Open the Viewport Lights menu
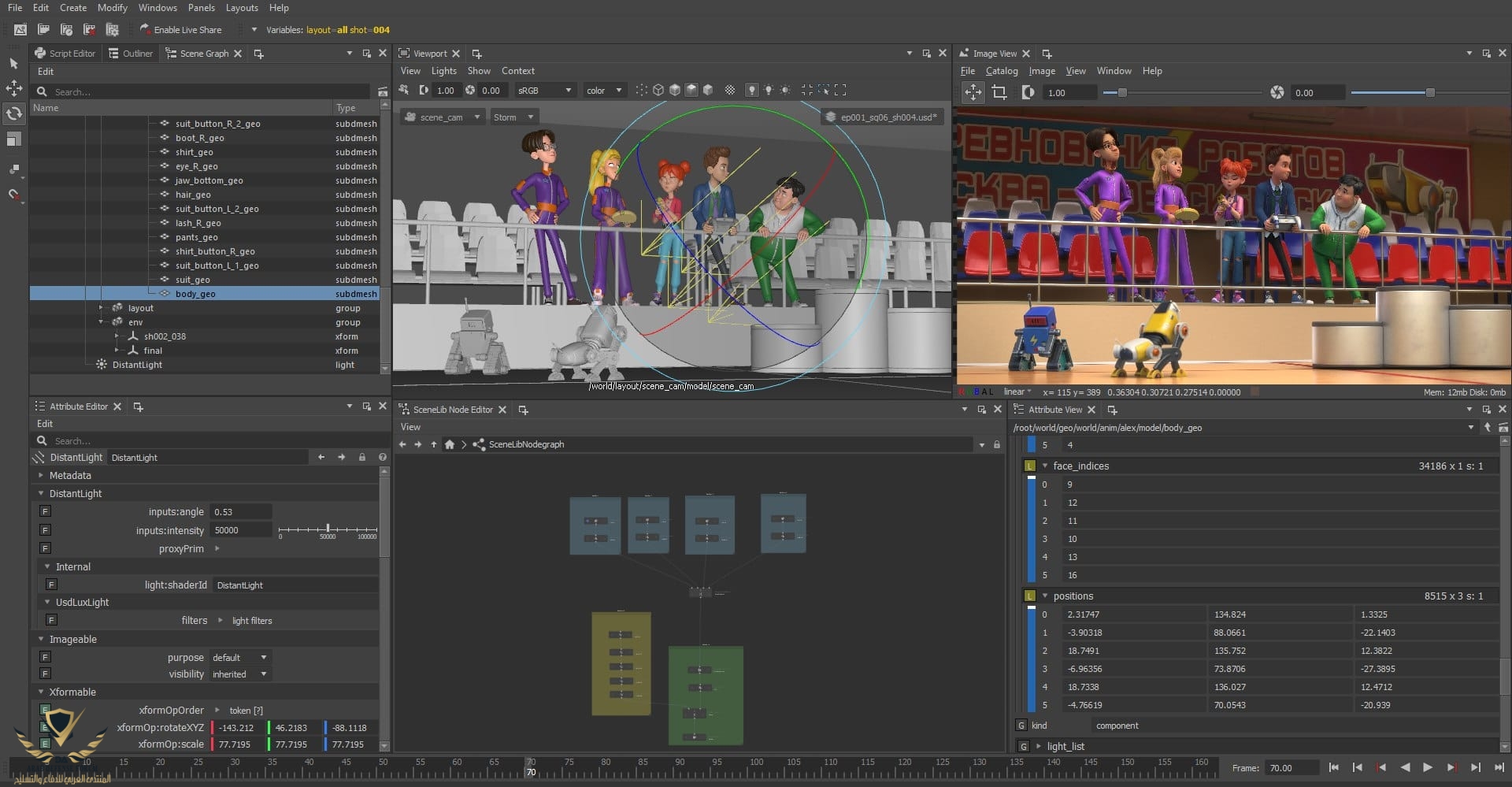Screen dimensions: 1512x787 444,71
